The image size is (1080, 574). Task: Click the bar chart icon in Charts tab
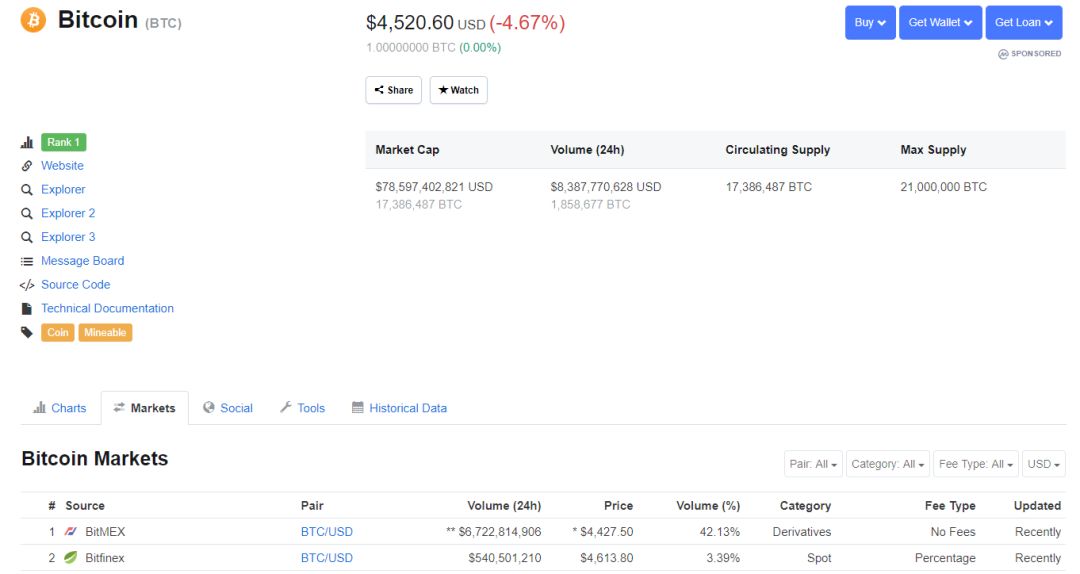[39, 408]
